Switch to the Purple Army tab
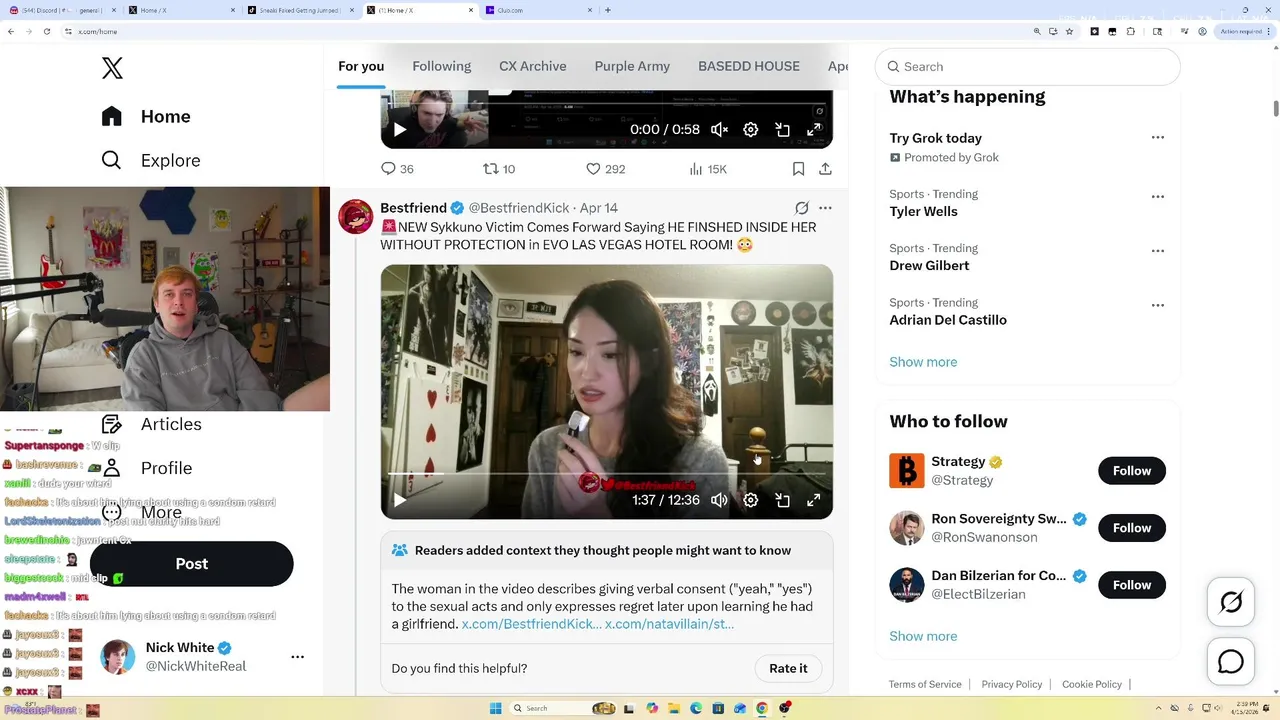Viewport: 1280px width, 720px height. (x=632, y=66)
